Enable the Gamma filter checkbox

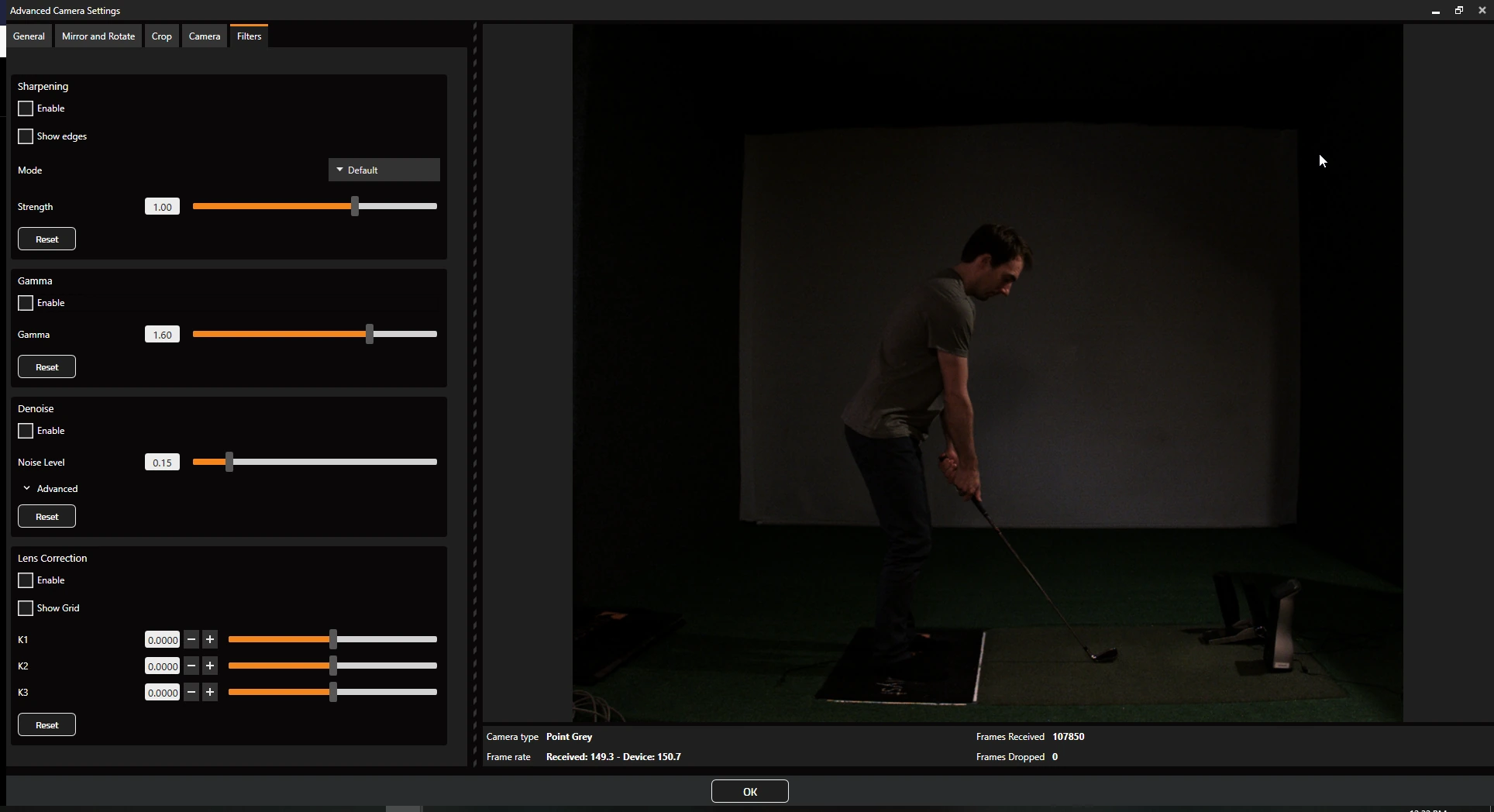pyautogui.click(x=26, y=303)
